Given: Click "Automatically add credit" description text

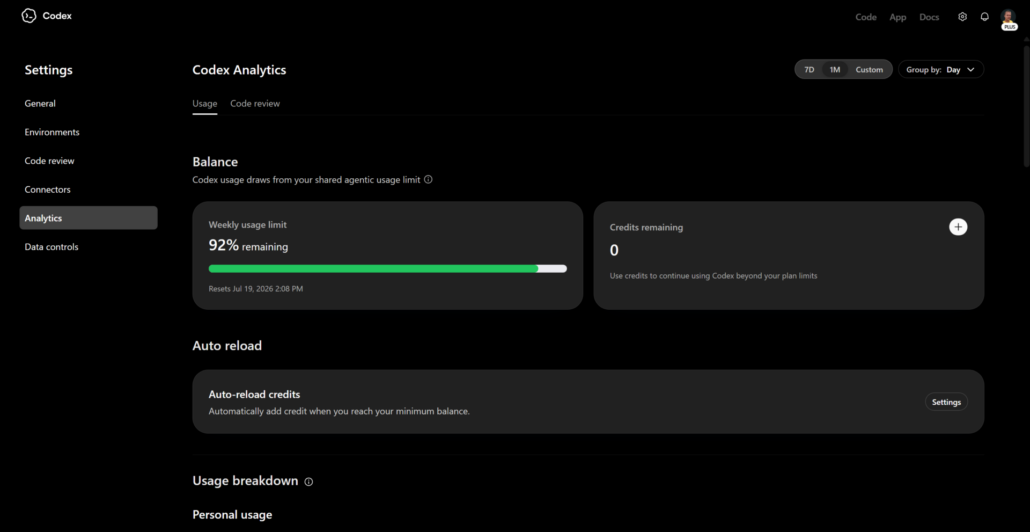Looking at the screenshot, I should tap(339, 412).
